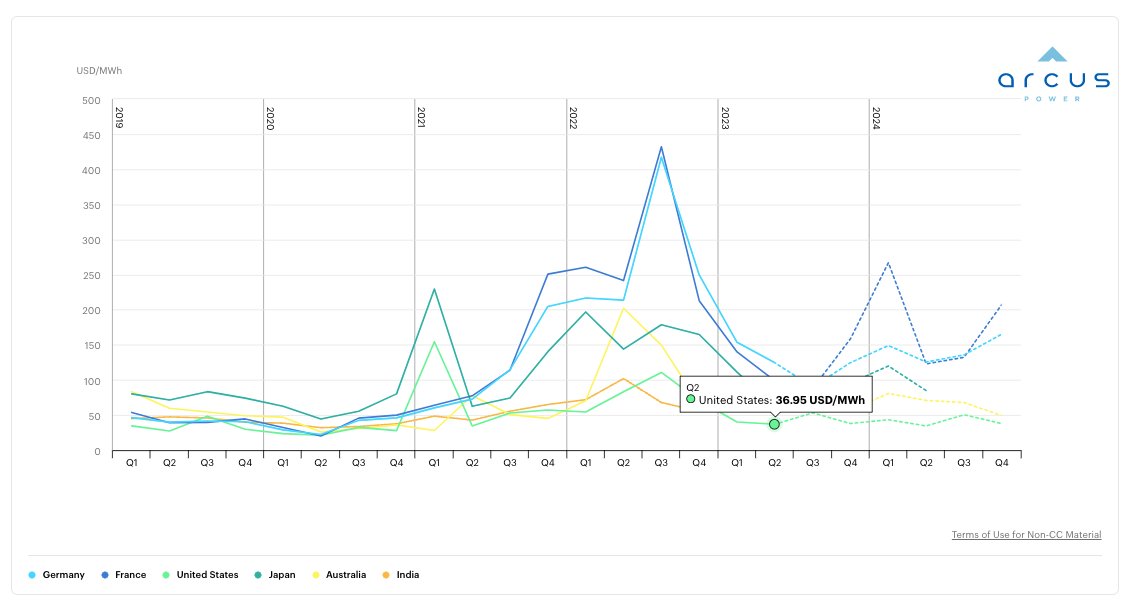Click the United States tooltip value
Viewport: 1128px width, 604px height.
pos(821,399)
